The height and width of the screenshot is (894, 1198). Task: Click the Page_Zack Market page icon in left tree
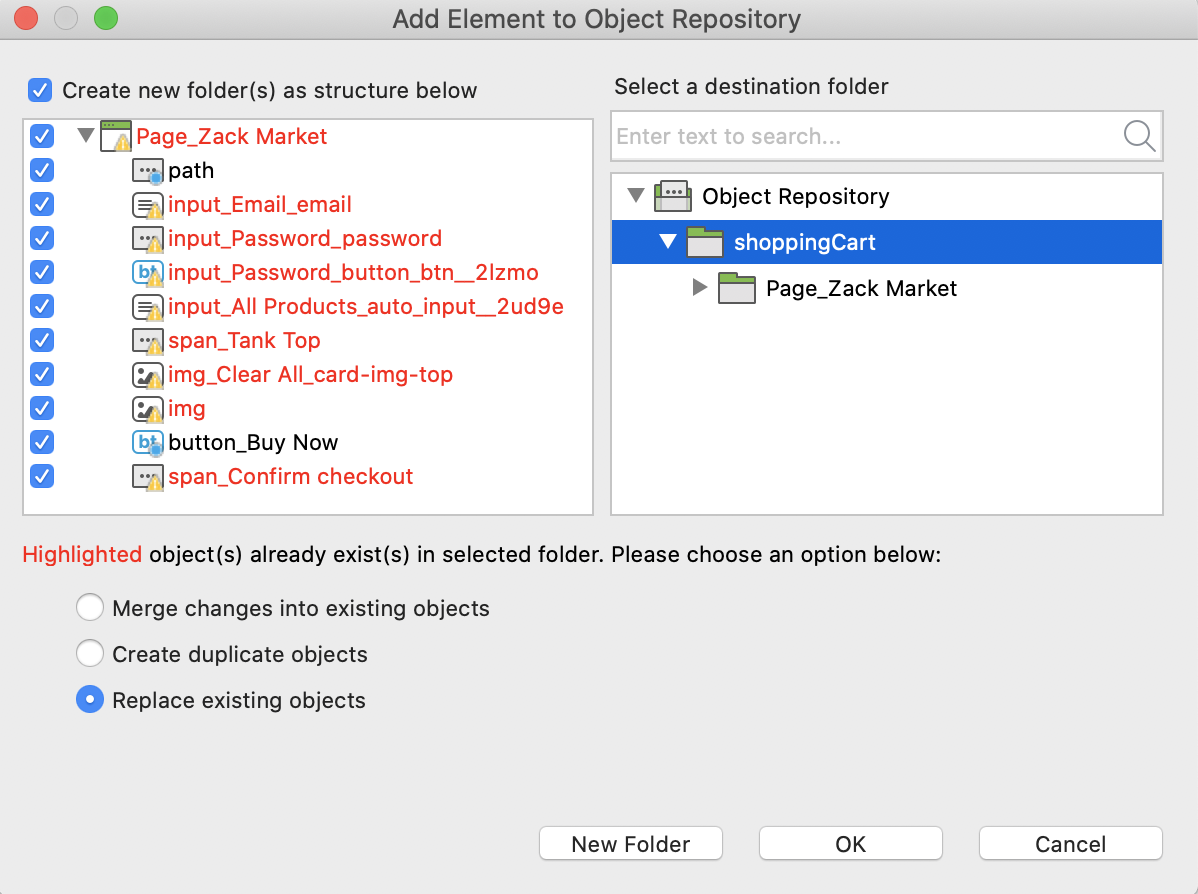click(116, 136)
